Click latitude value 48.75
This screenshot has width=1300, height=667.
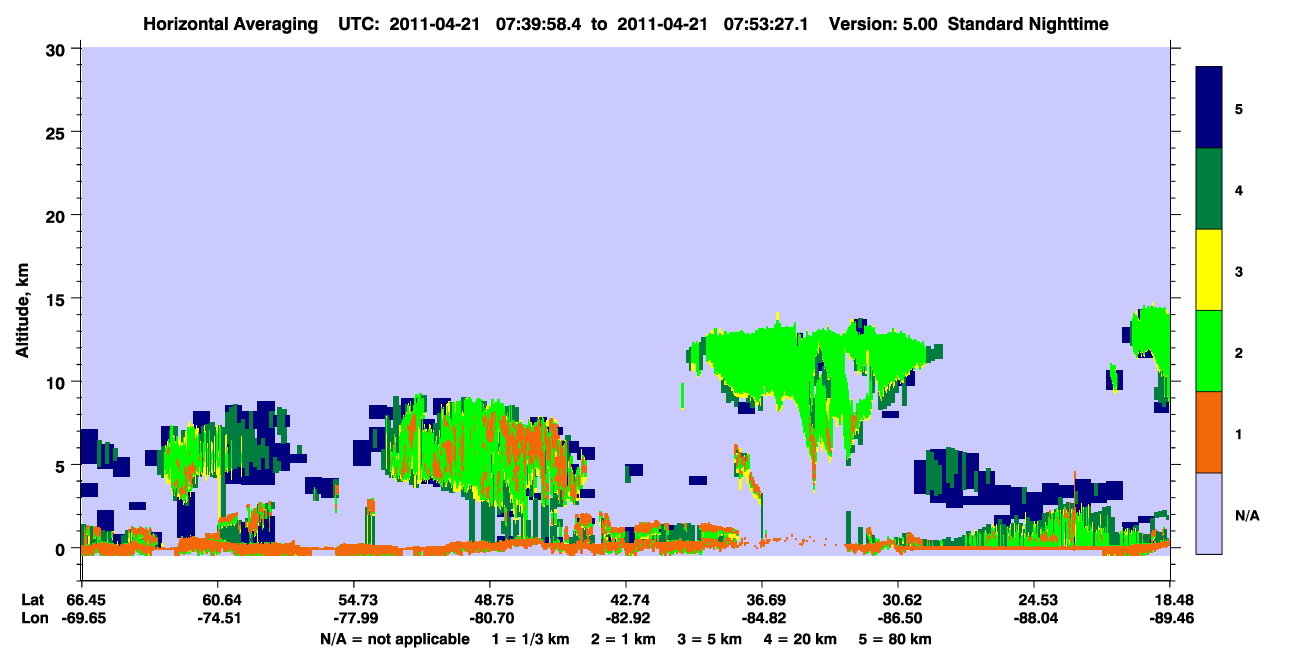489,600
